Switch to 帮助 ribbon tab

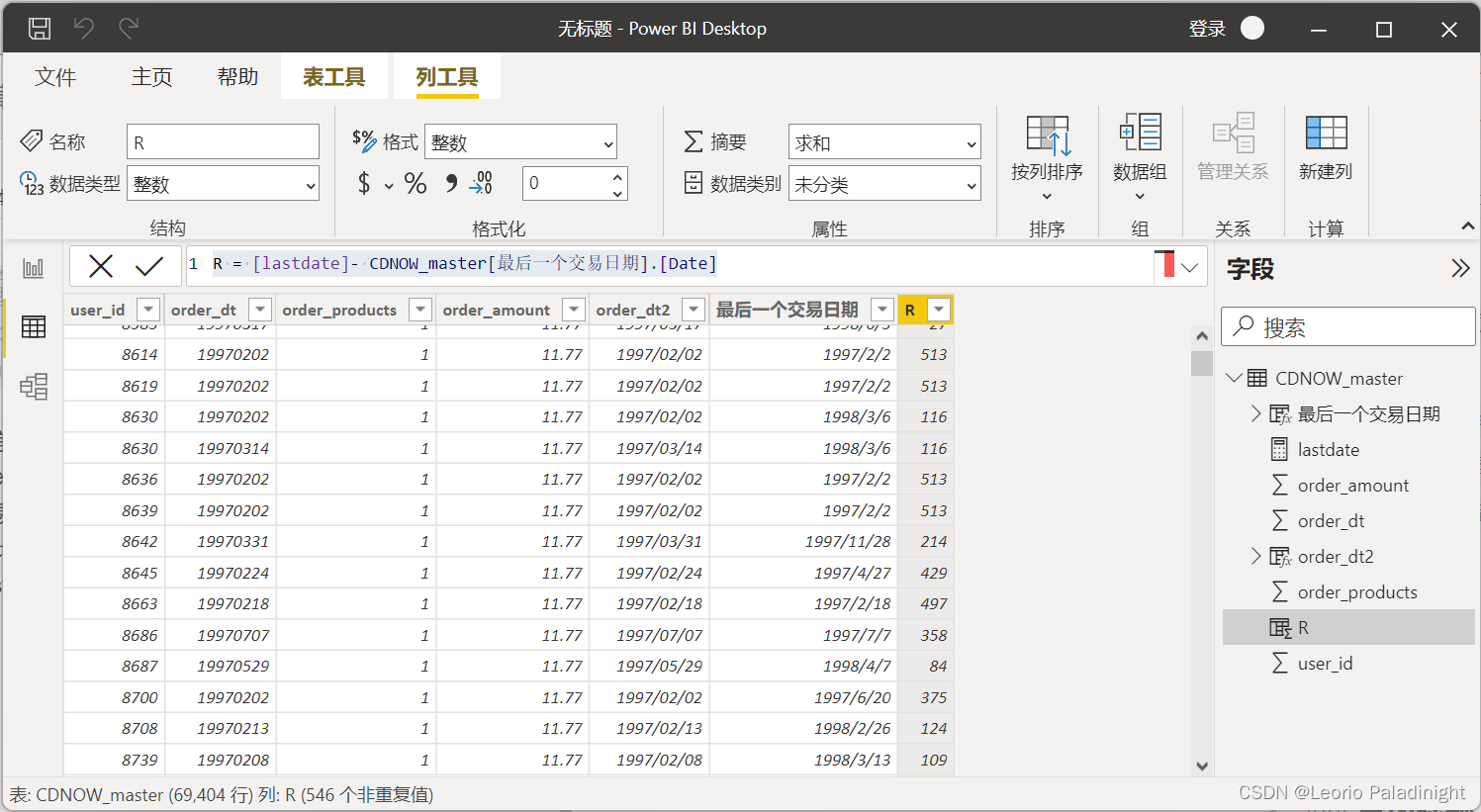tap(237, 77)
